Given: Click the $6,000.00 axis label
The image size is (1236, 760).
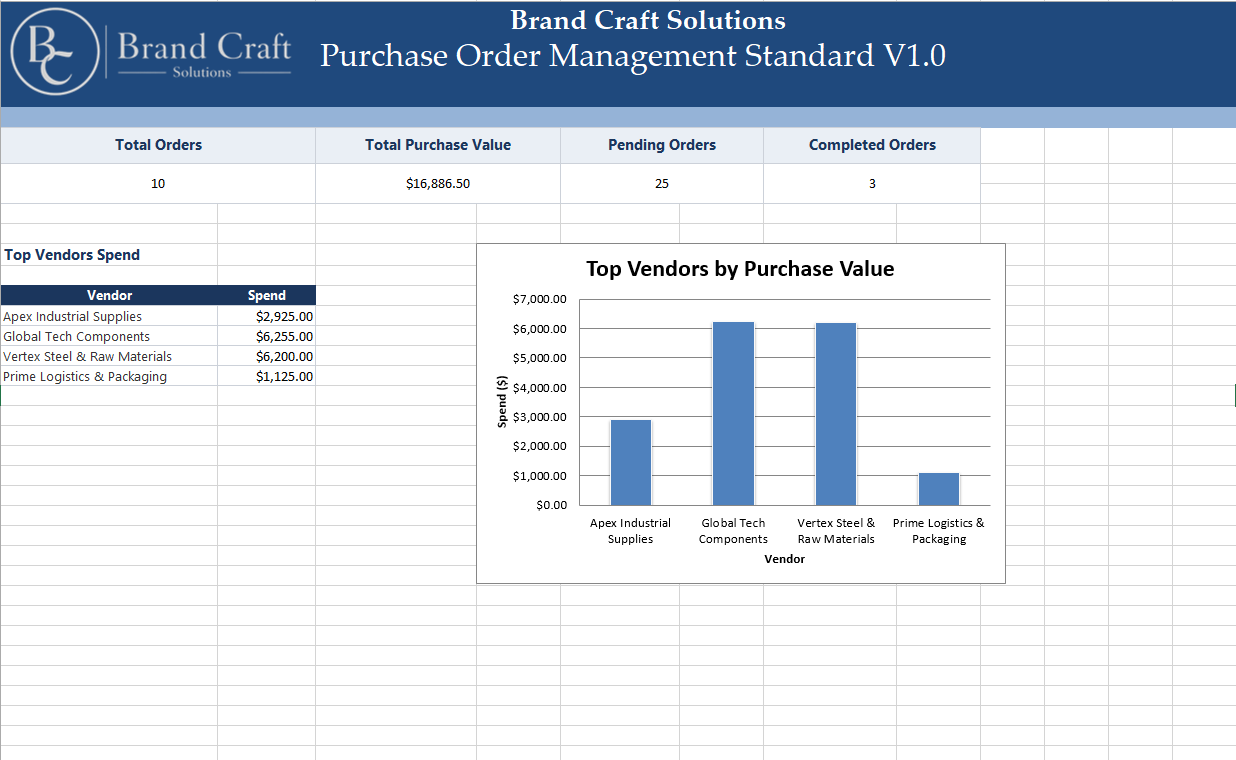Looking at the screenshot, I should point(540,329).
